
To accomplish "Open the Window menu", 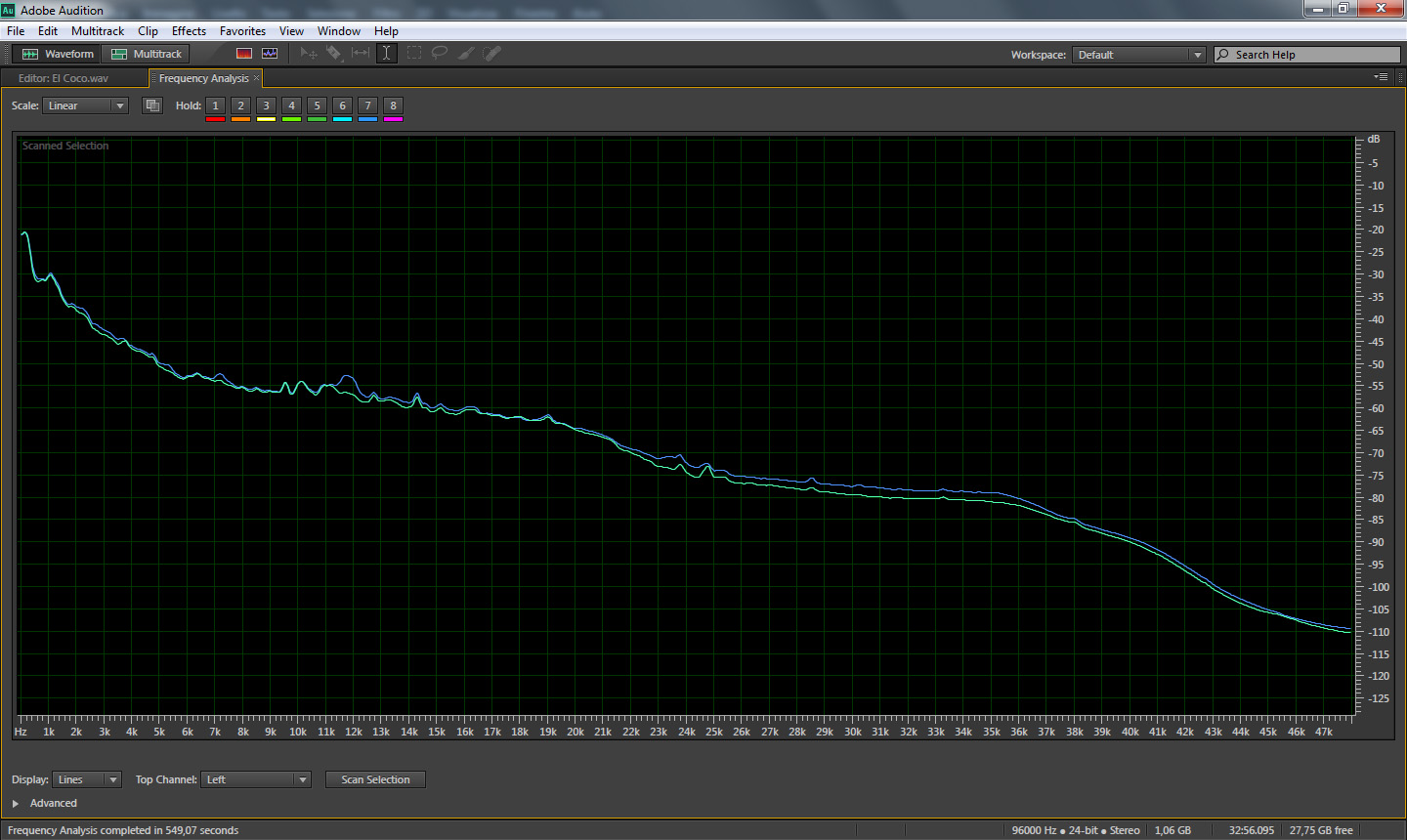I will coord(339,31).
